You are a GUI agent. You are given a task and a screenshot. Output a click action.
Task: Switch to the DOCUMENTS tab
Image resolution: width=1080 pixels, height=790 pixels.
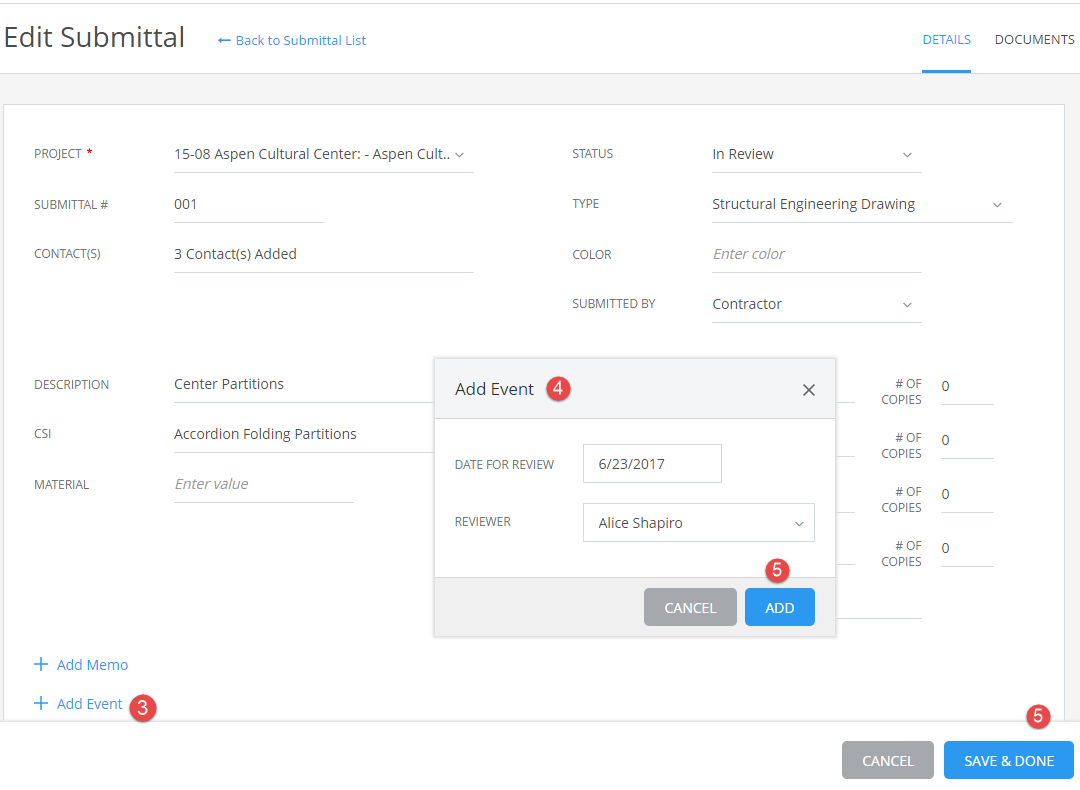[1035, 39]
